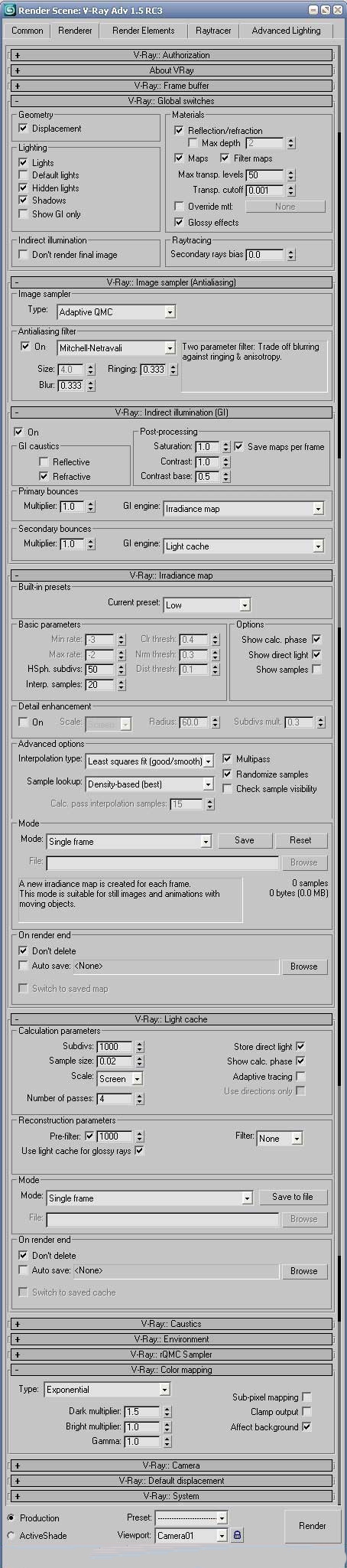The width and height of the screenshot is (347, 1568).
Task: Open the light cache Scale dropdown
Action: click(x=120, y=1079)
